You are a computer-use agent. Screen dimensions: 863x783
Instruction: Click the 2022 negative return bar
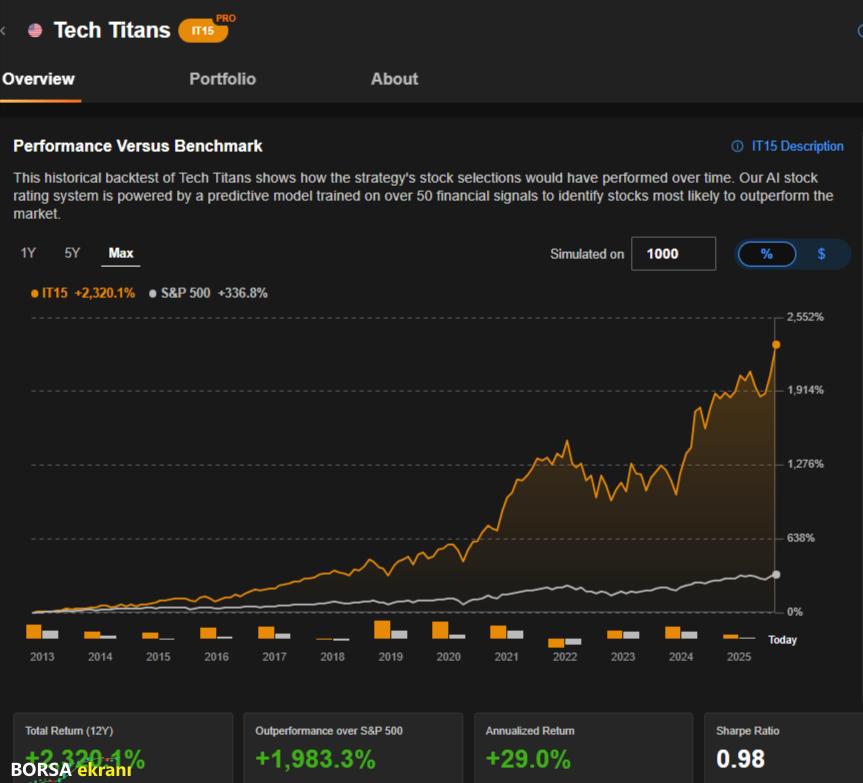(556, 643)
